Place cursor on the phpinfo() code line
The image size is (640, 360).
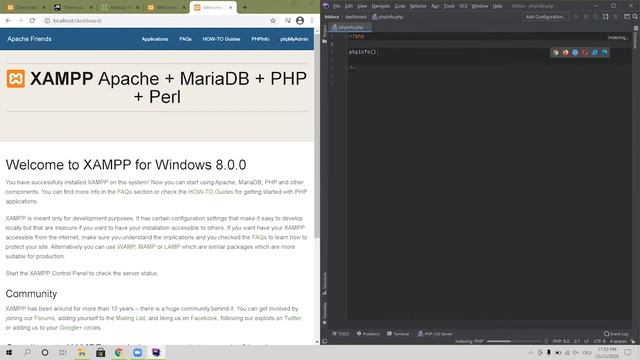pyautogui.click(x=363, y=52)
